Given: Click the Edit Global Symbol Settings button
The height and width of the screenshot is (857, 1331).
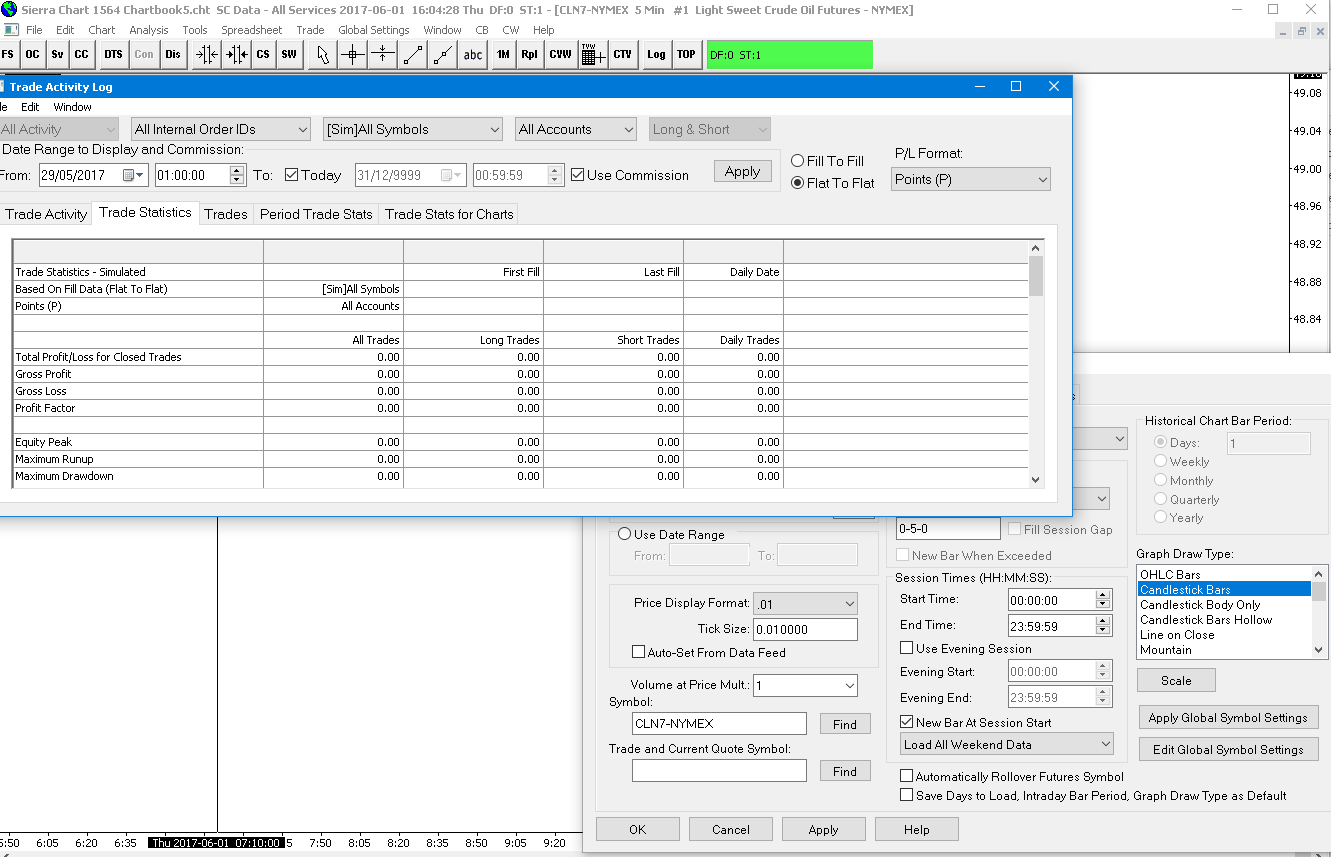Looking at the screenshot, I should coord(1228,750).
